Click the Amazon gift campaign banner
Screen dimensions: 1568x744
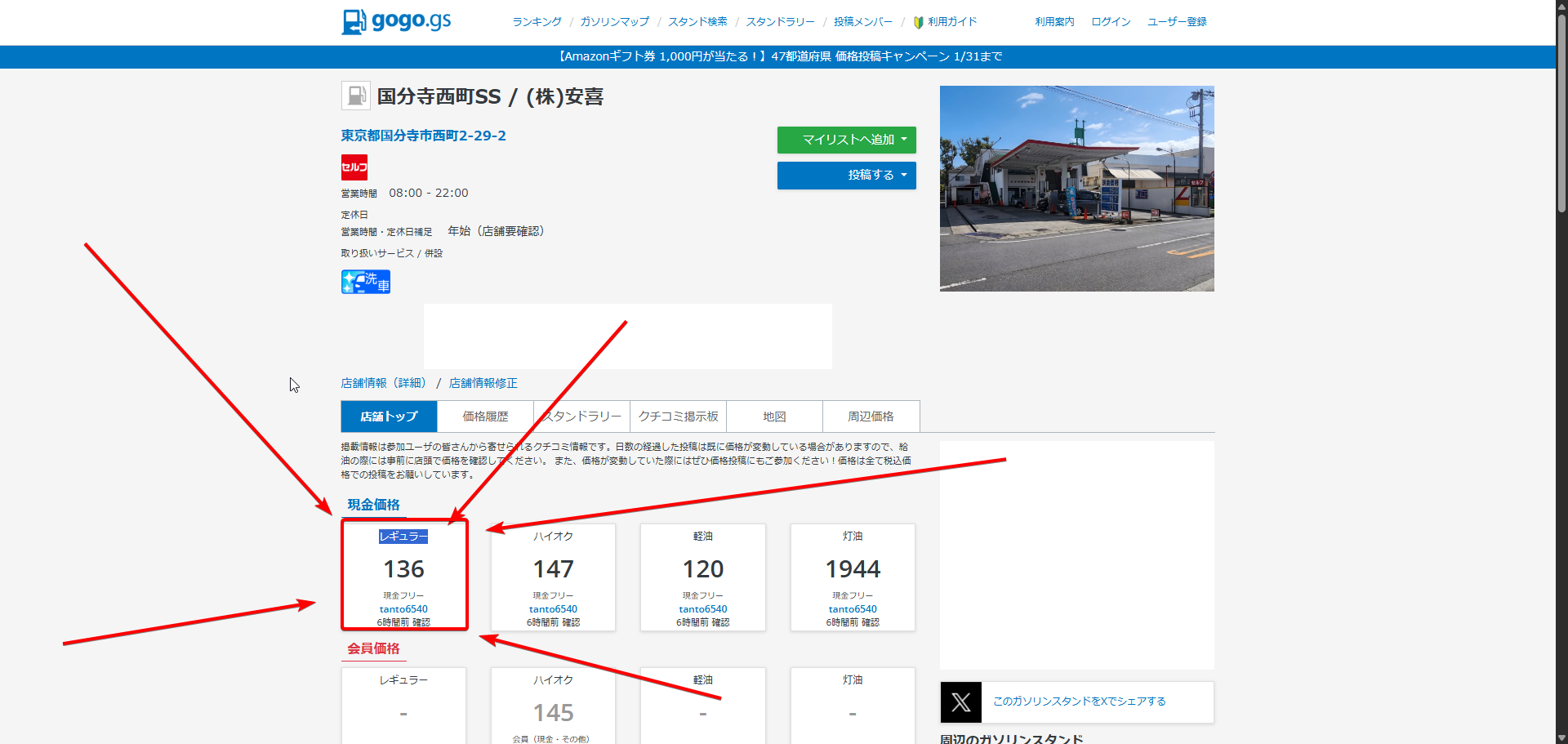coord(779,56)
